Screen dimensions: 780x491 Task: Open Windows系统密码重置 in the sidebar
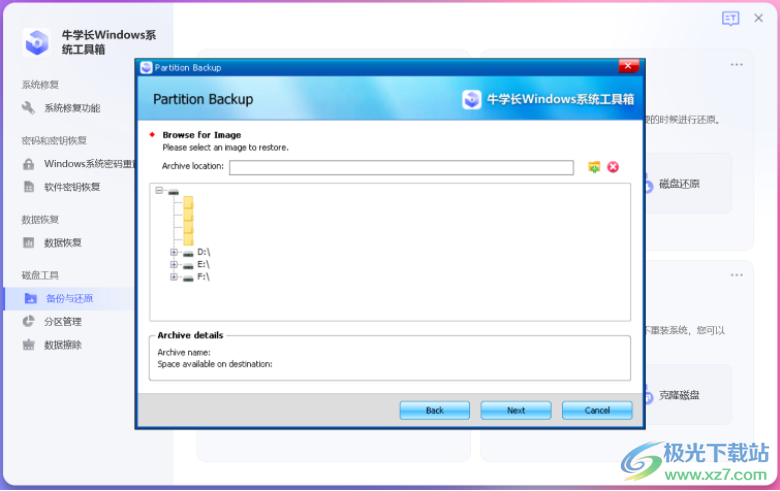tap(89, 164)
